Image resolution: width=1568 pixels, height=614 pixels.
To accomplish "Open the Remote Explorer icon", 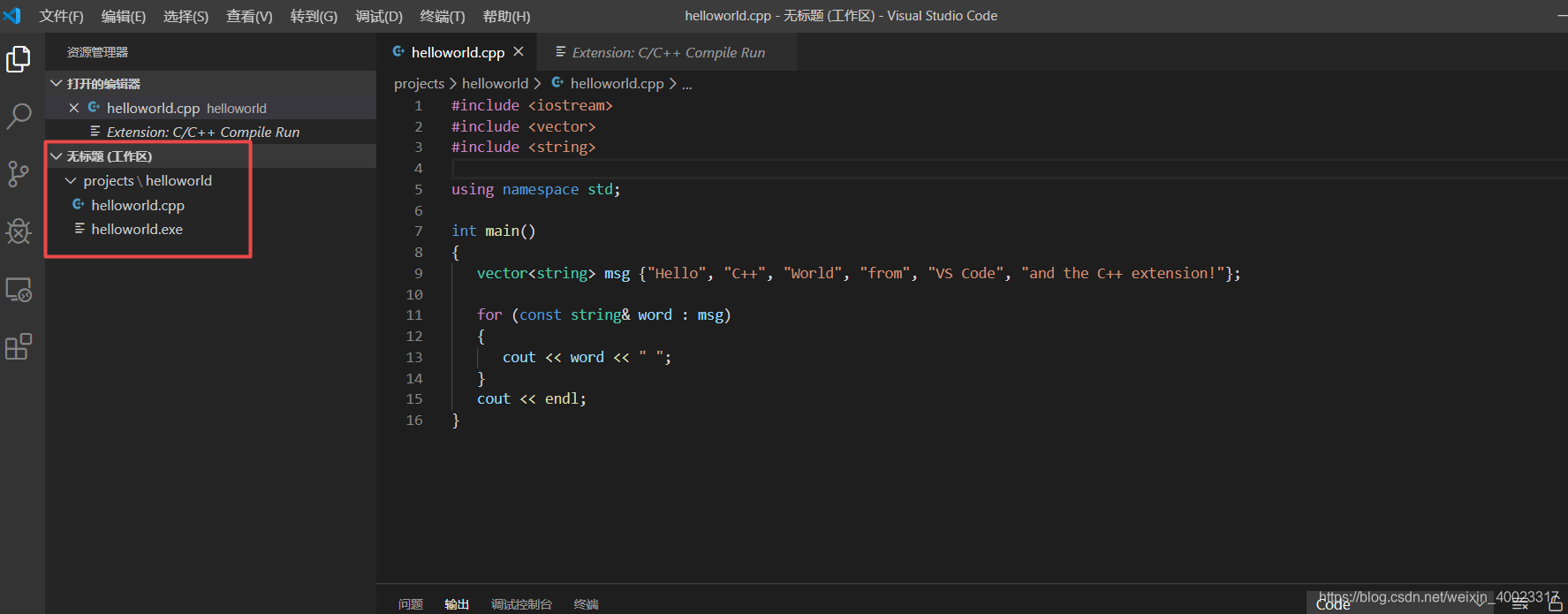I will point(19,290).
